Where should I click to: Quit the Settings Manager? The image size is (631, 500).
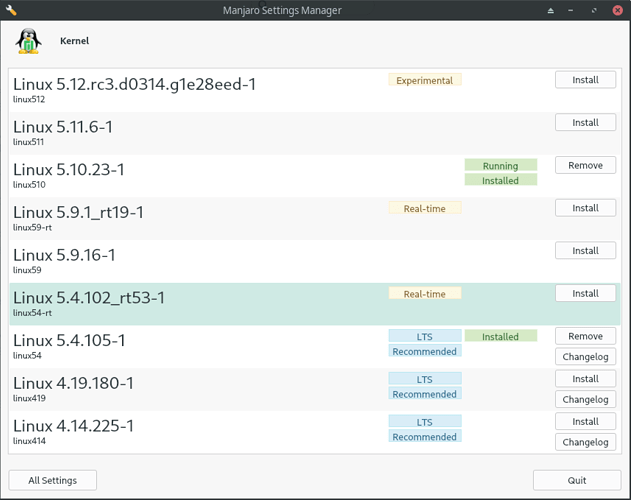[577, 480]
